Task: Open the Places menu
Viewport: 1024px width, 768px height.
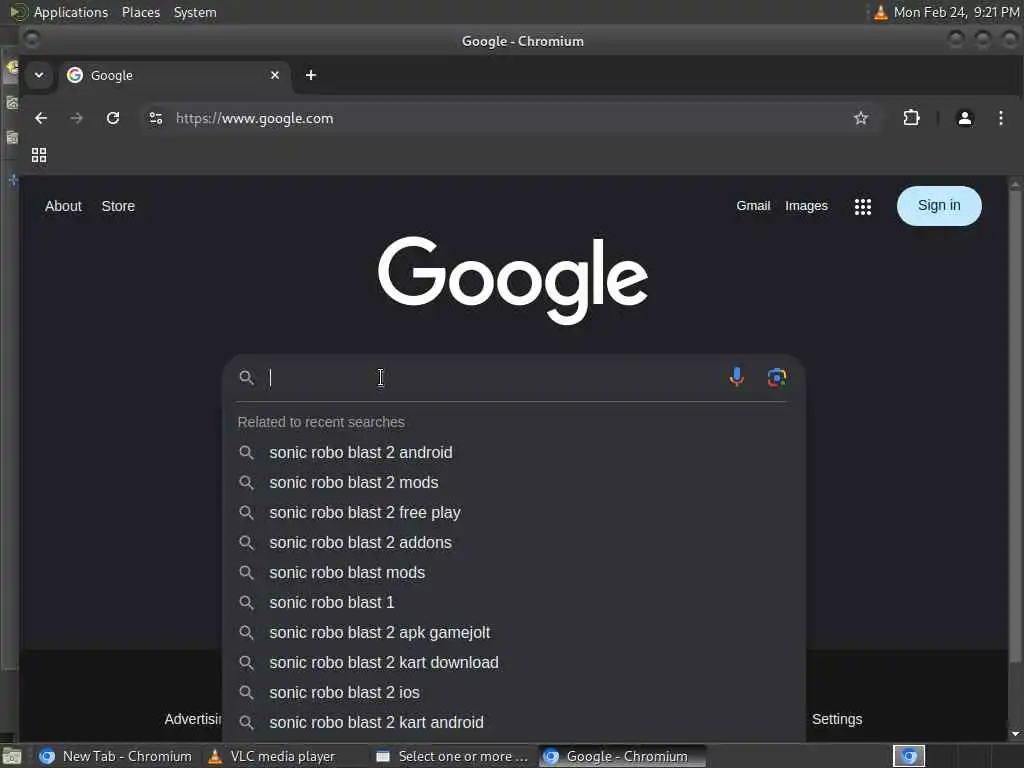Action: (141, 12)
